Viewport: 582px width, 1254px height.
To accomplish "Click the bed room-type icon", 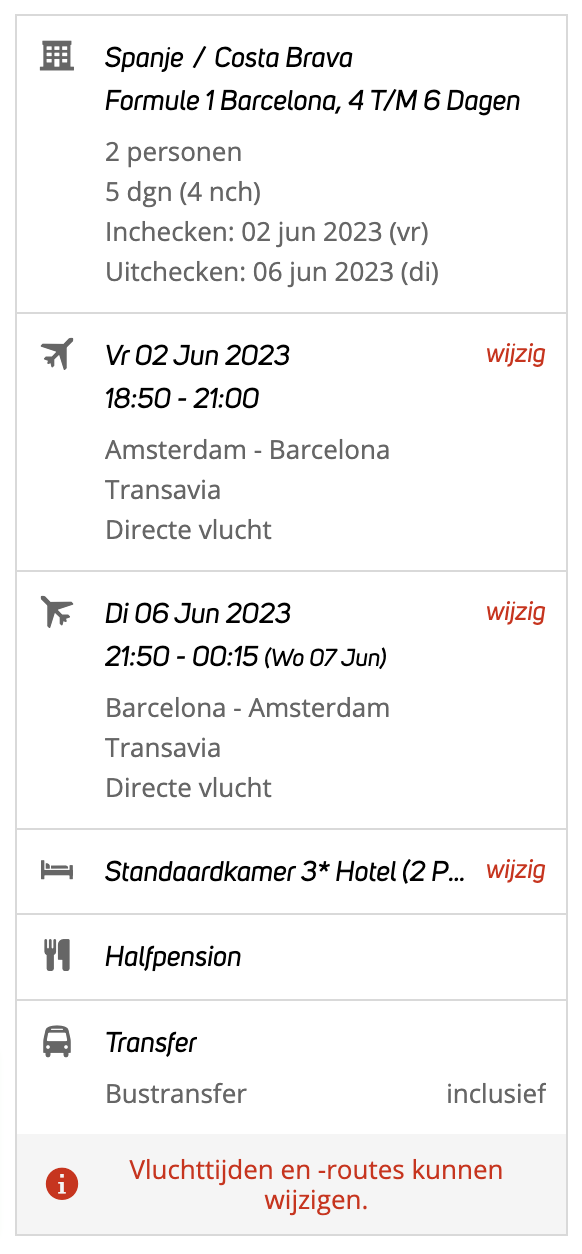I will point(57,870).
